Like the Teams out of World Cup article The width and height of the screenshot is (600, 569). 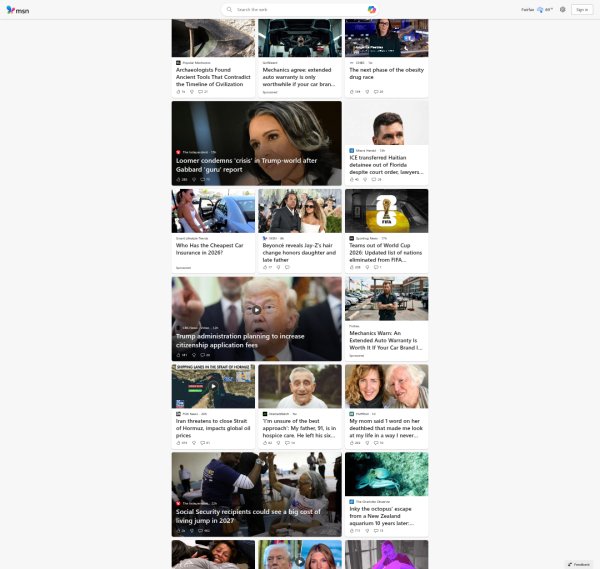point(352,267)
